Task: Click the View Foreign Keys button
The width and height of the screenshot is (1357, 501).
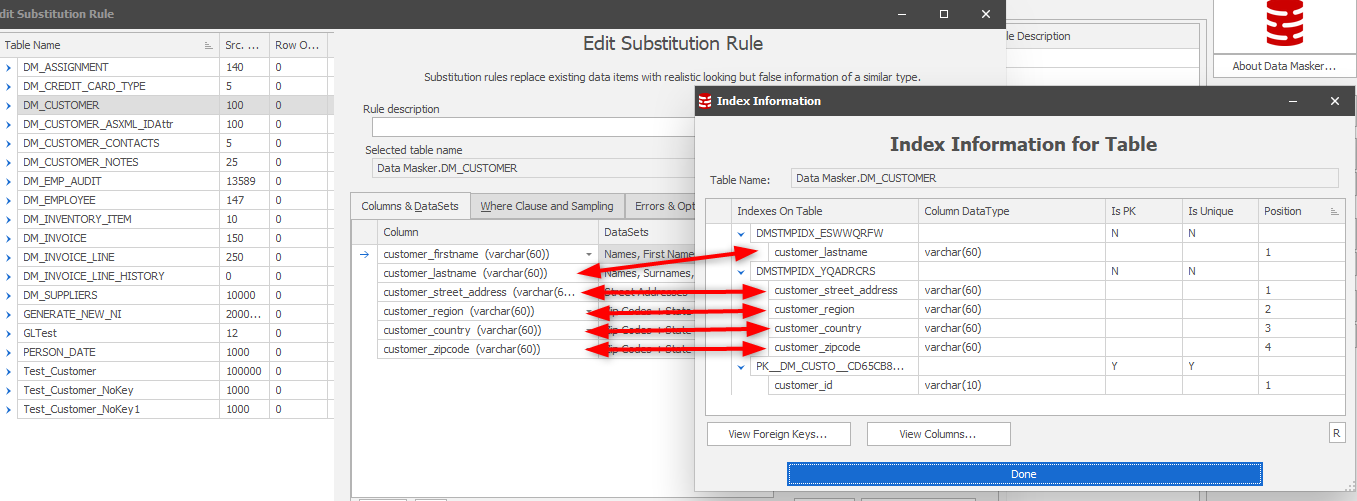Action: click(x=779, y=434)
